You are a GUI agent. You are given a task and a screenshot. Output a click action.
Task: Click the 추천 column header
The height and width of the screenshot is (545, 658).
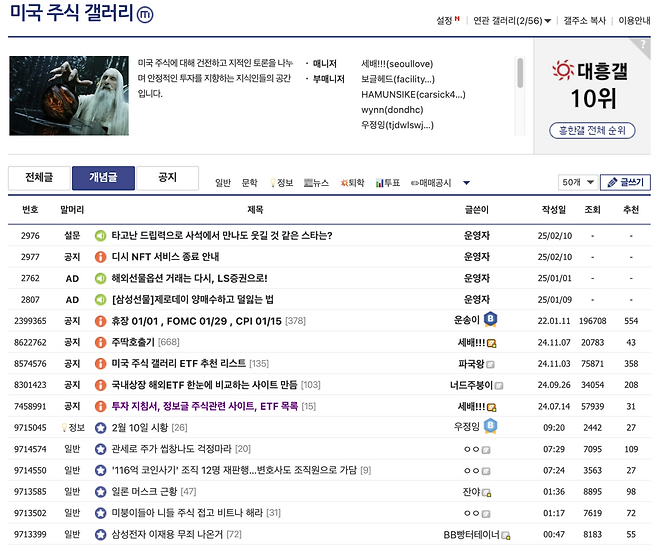click(631, 210)
